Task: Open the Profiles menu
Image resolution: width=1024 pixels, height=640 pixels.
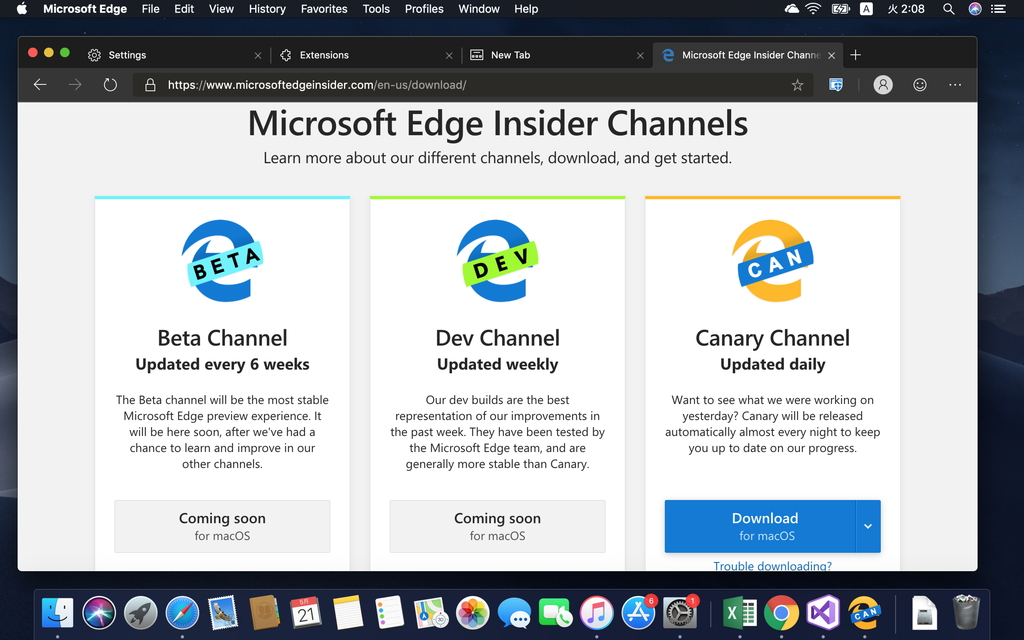Action: 424,9
